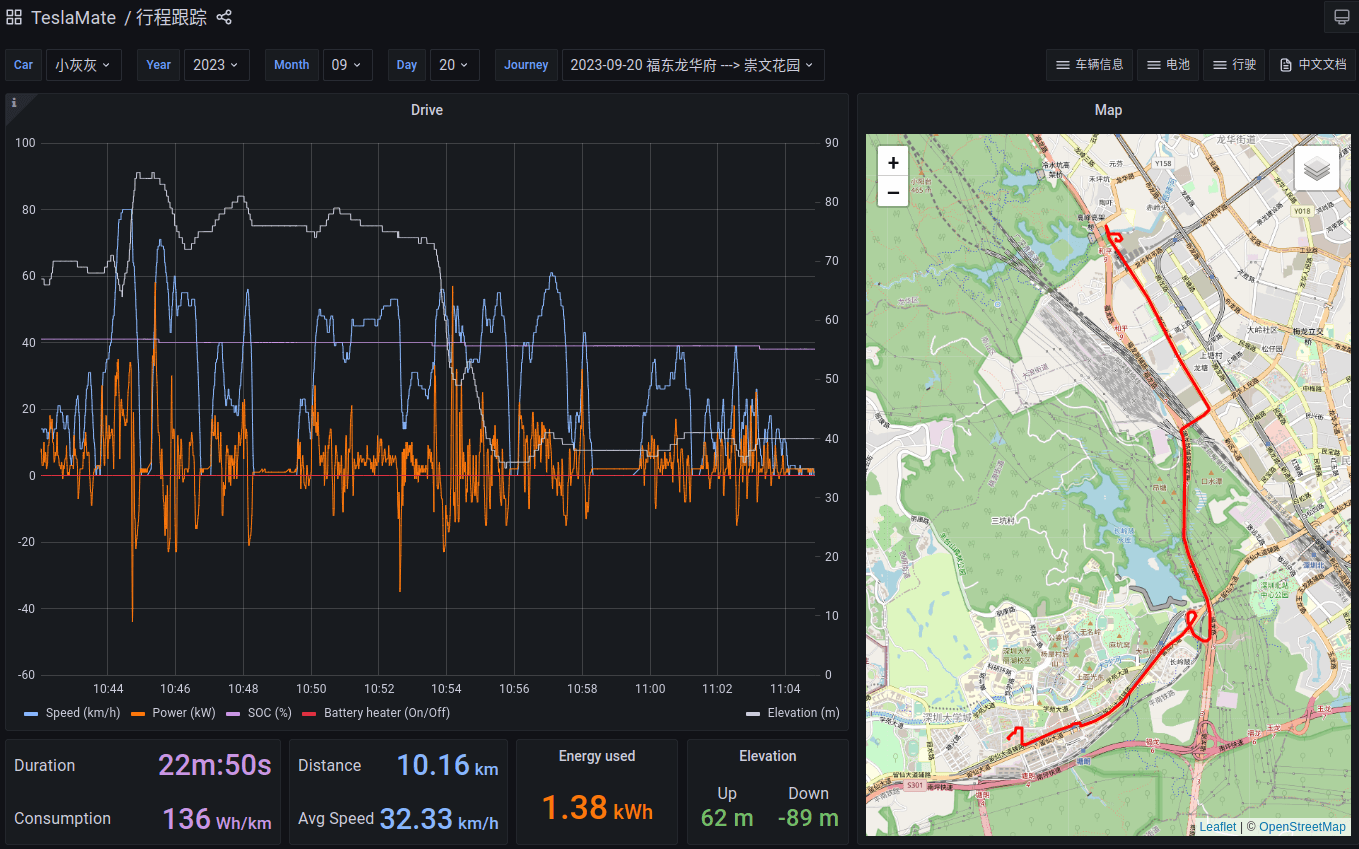Expand the Year 2023 dropdown
Screen dimensions: 1359x849
216,65
